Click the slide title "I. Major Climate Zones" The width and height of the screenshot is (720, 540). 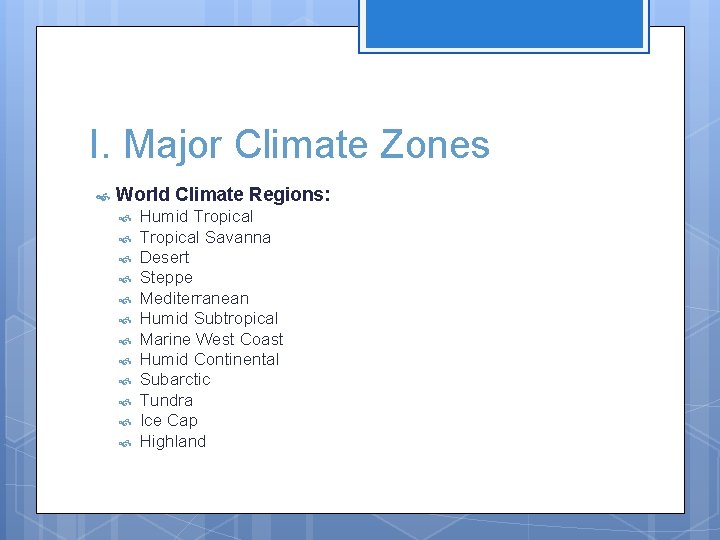click(x=290, y=145)
